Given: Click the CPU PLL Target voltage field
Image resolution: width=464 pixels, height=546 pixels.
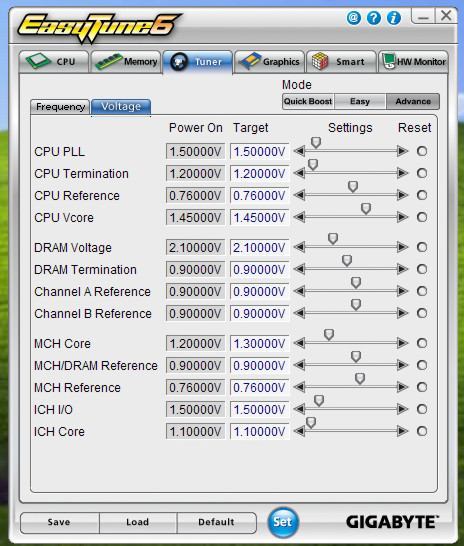Looking at the screenshot, I should click(260, 151).
